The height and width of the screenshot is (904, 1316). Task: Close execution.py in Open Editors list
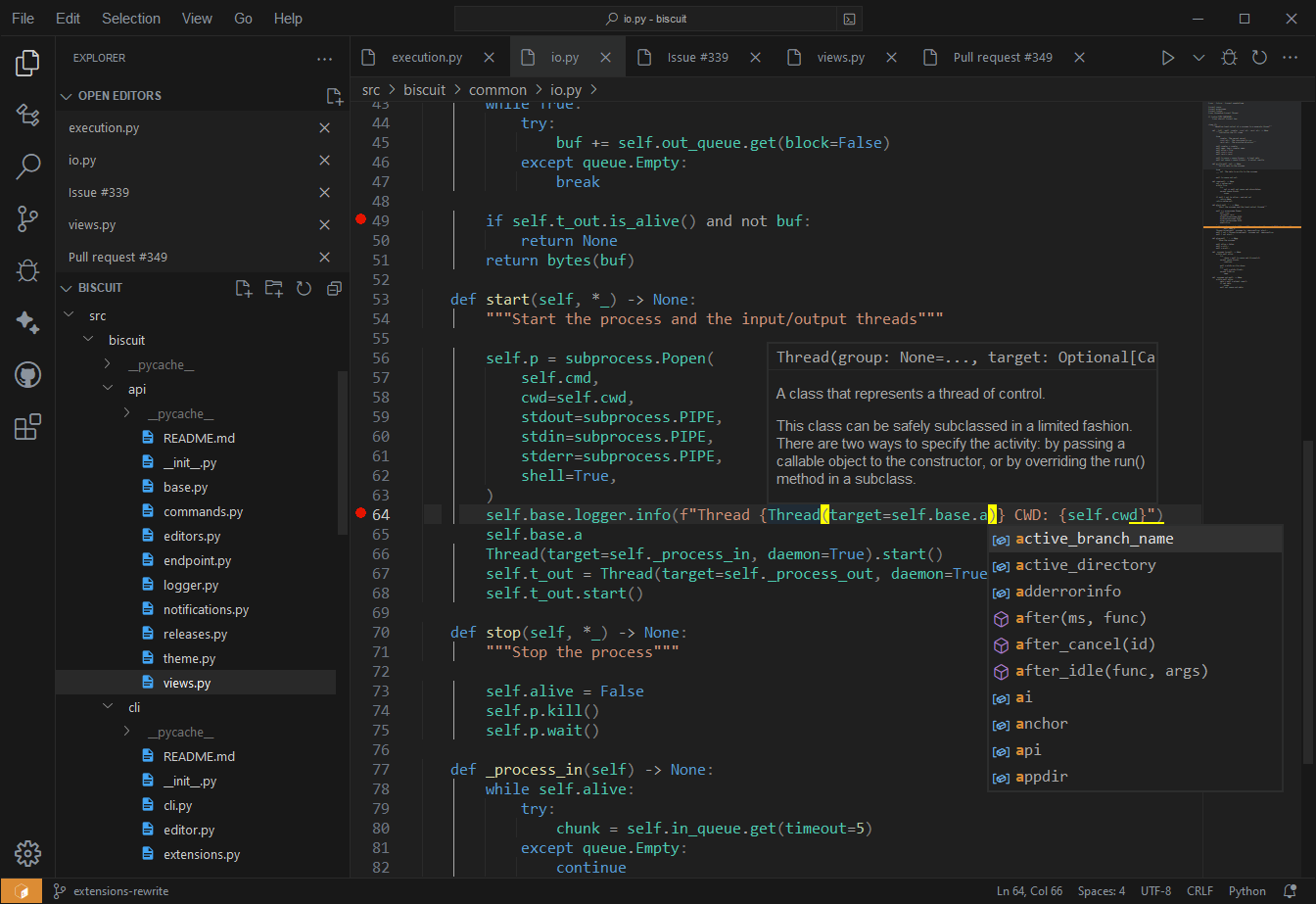tap(324, 128)
